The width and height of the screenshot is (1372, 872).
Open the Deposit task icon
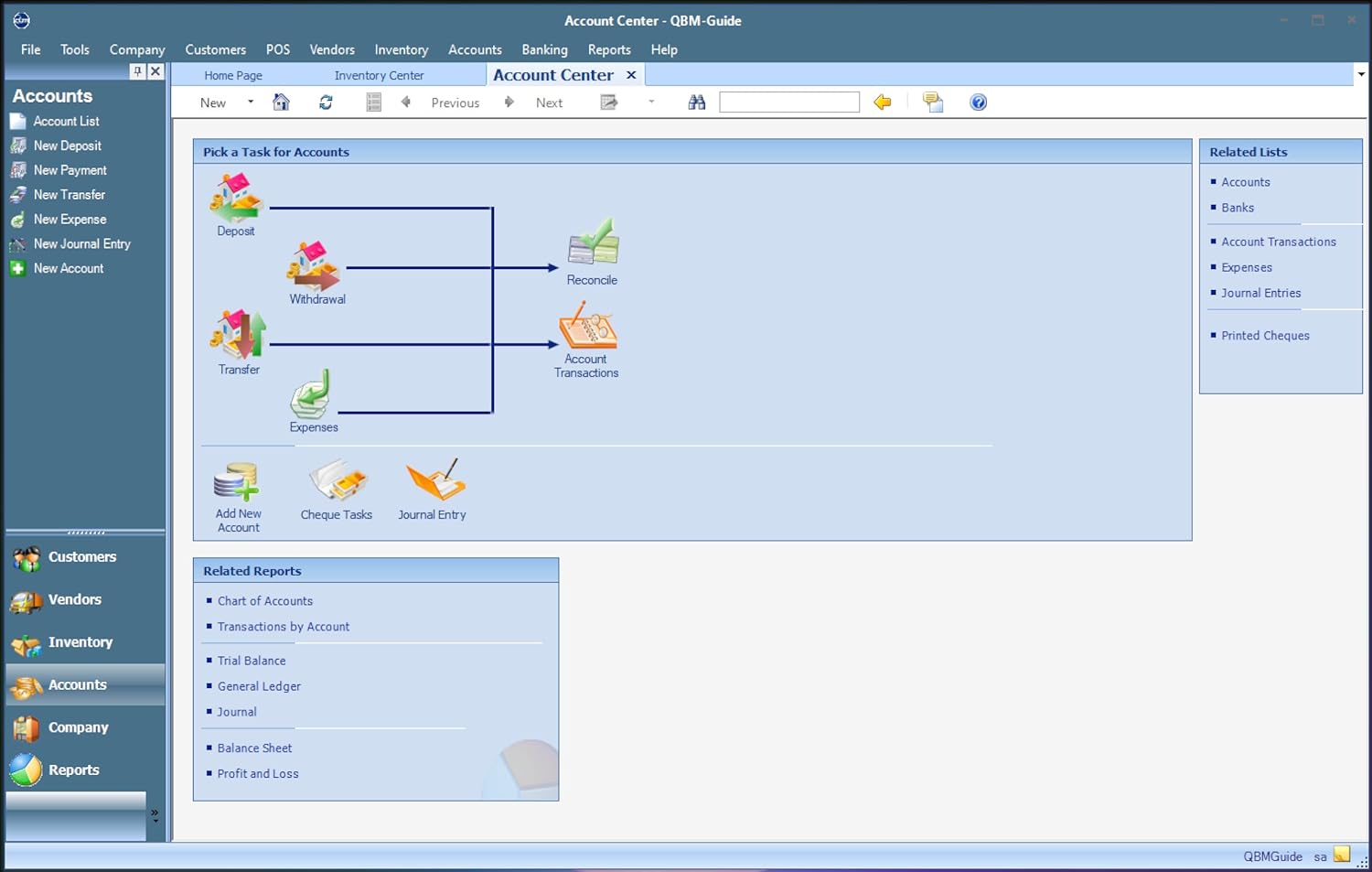coord(236,198)
